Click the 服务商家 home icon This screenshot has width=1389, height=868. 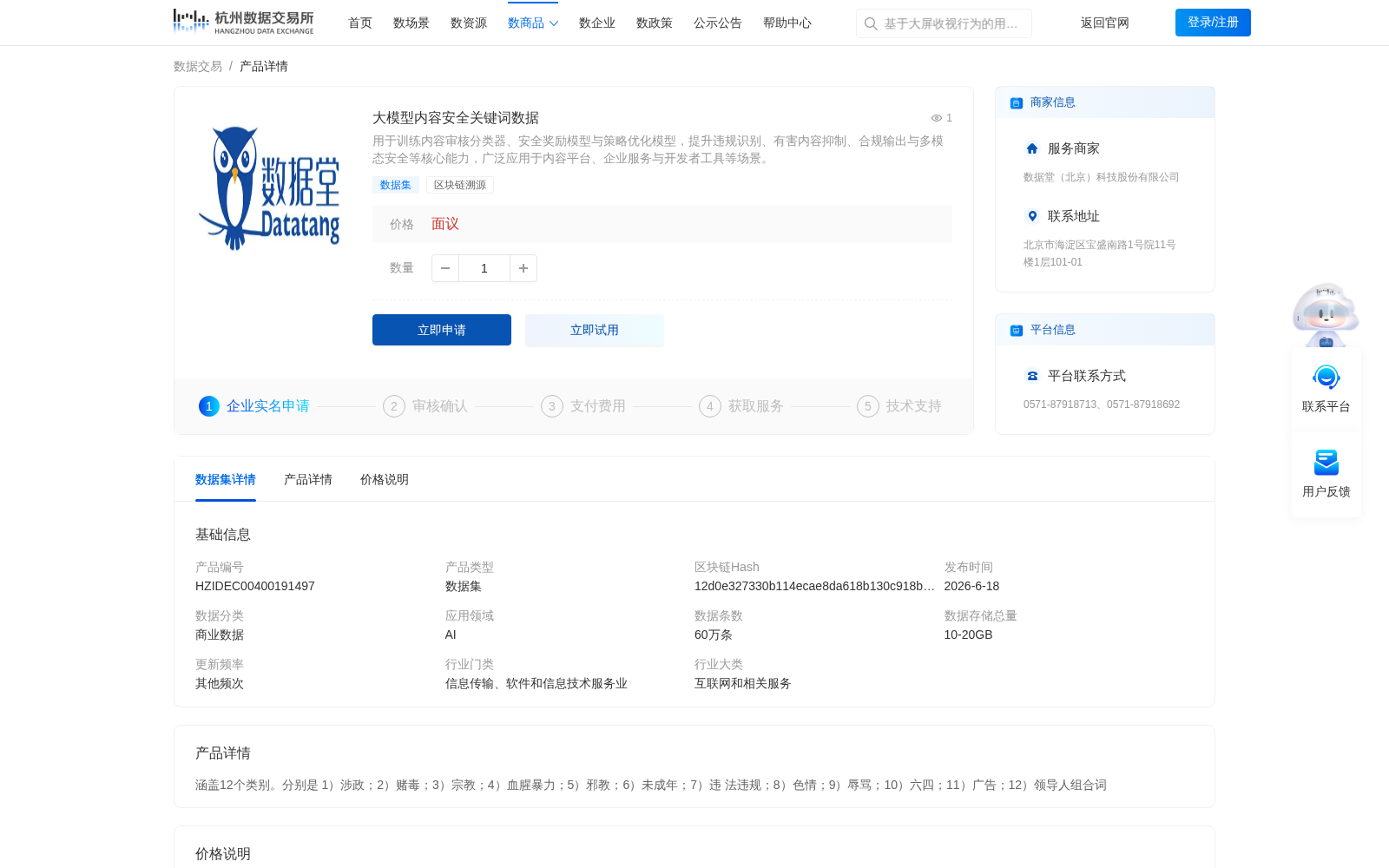[x=1032, y=148]
